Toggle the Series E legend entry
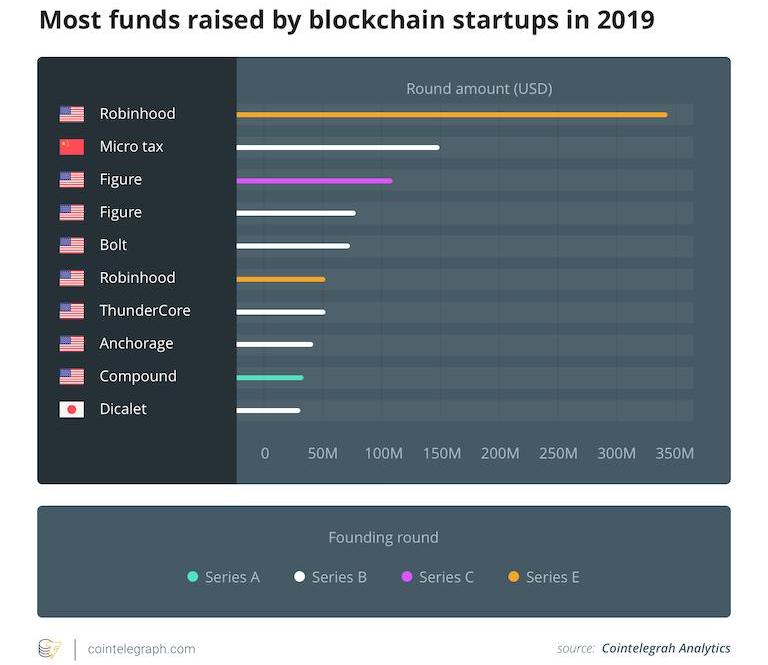Screen dimensions: 768x665 pyautogui.click(x=543, y=577)
